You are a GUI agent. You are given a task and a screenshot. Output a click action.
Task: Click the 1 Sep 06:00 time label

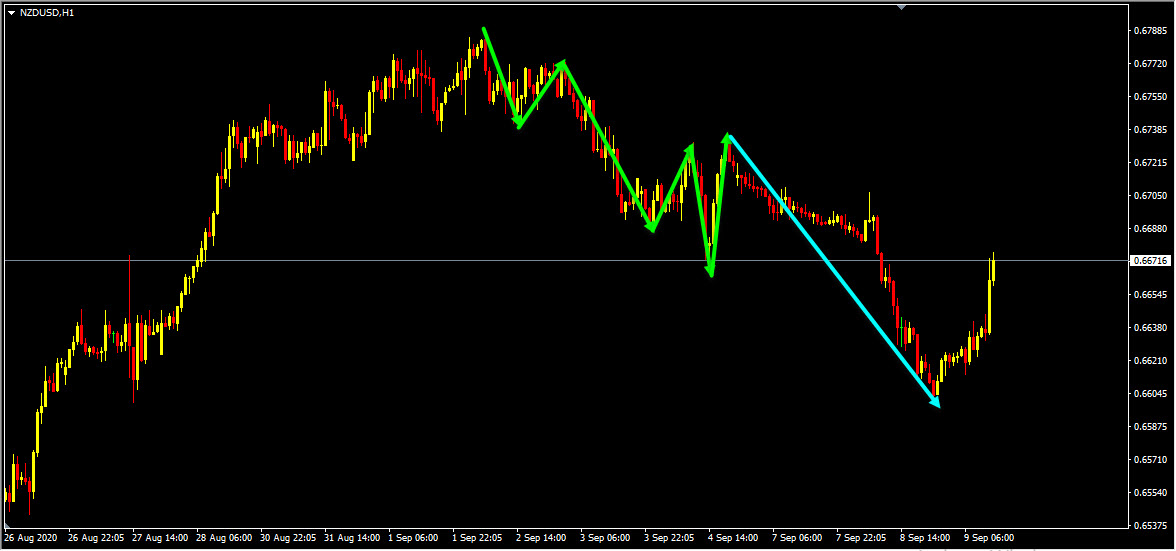point(414,538)
